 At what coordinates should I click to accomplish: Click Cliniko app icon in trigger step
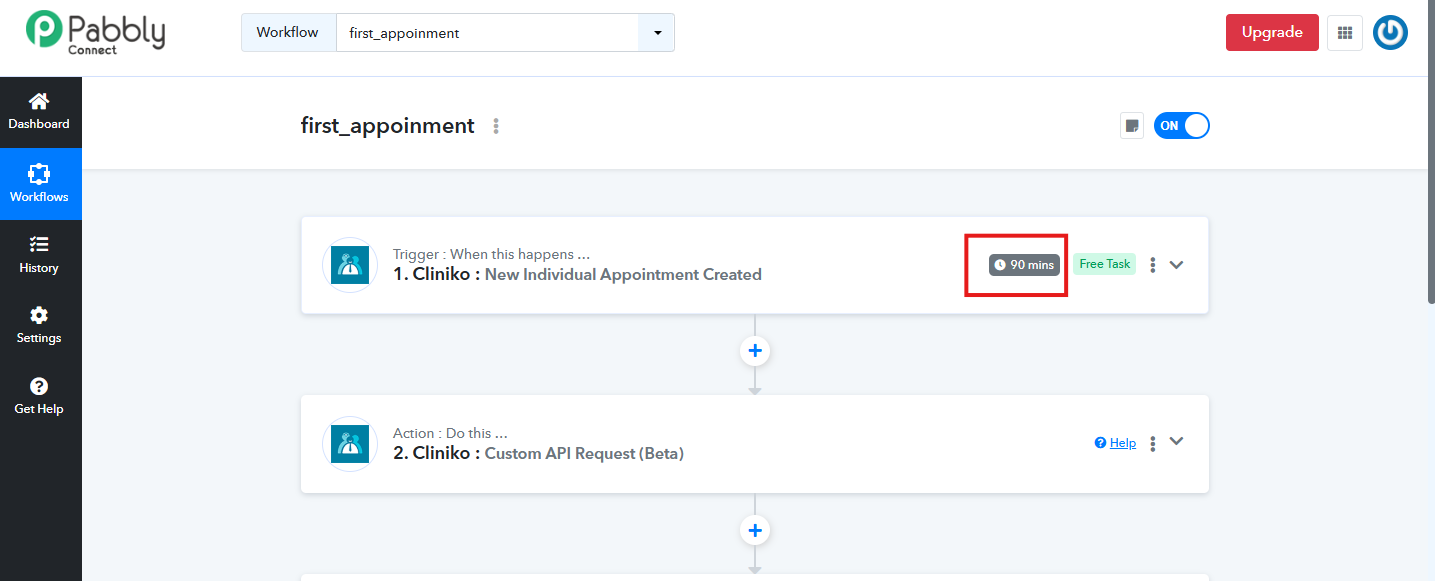[x=350, y=265]
